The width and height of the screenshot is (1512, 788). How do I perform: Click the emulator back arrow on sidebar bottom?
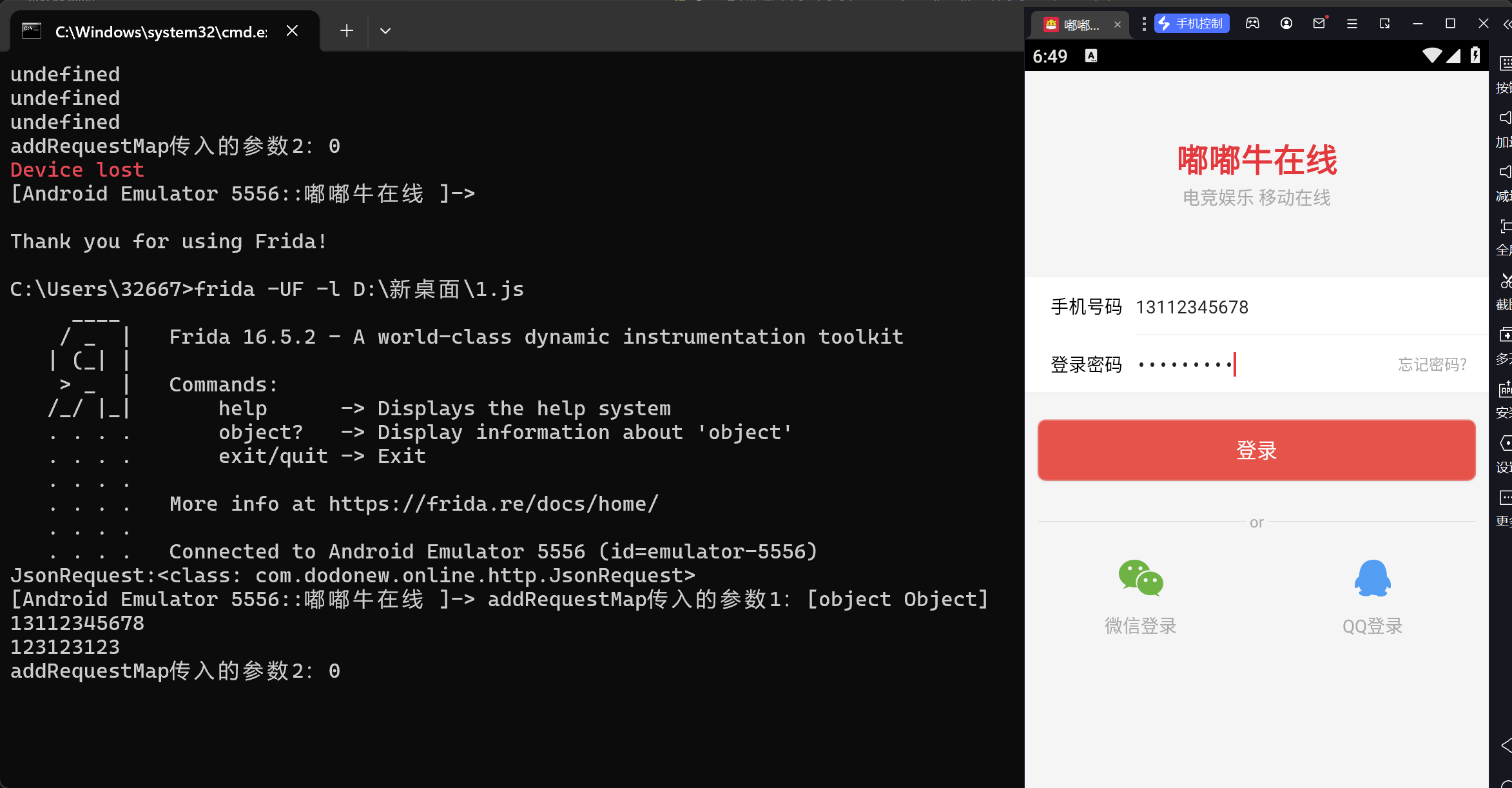point(1506,745)
